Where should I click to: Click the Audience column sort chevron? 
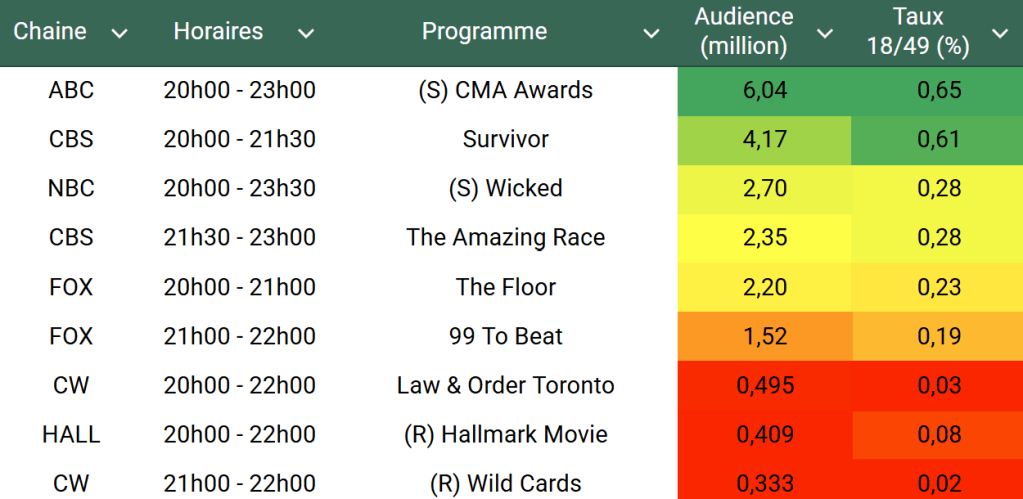tap(825, 33)
